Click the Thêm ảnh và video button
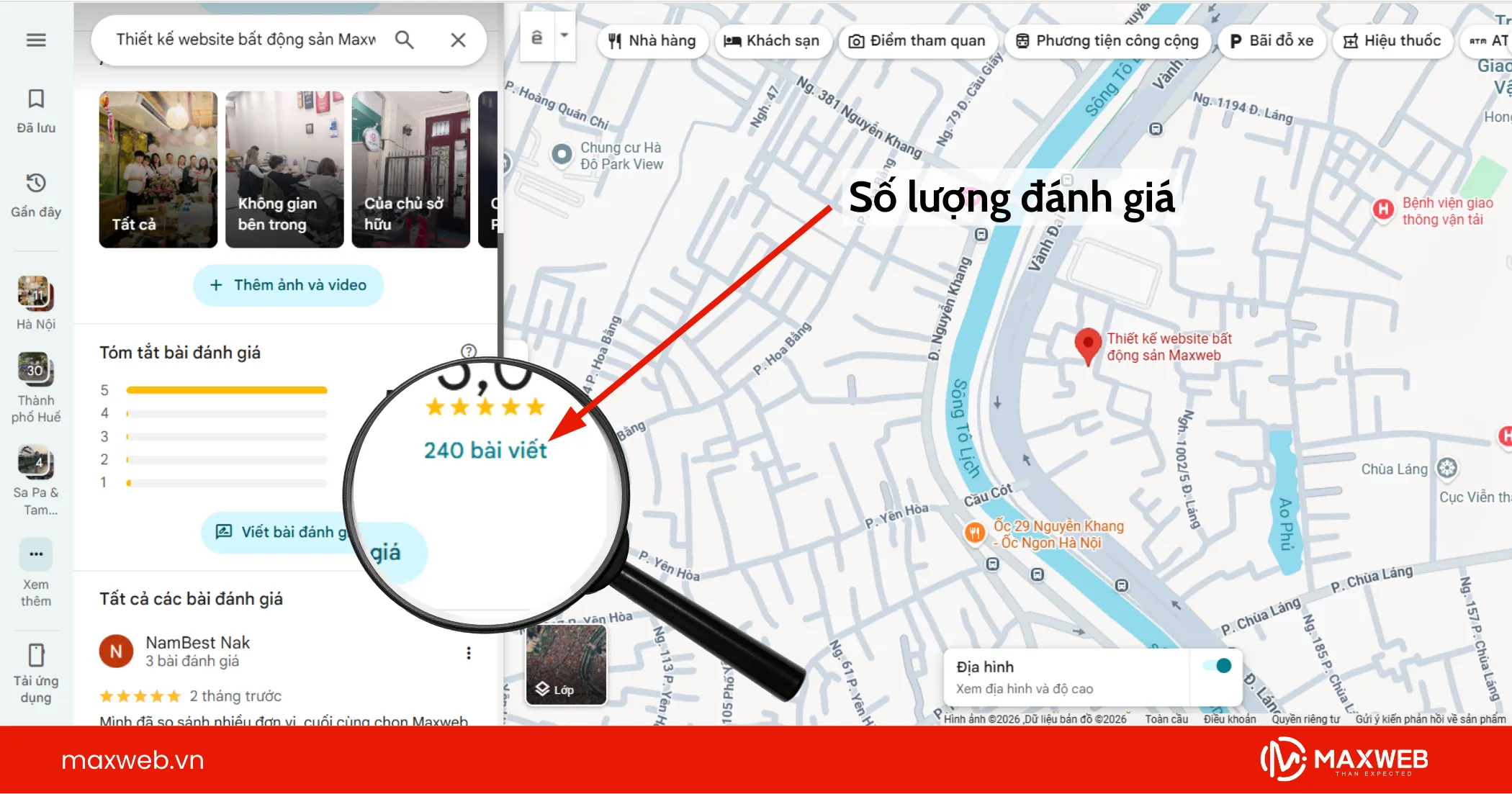This screenshot has height=794, width=1512. click(288, 285)
